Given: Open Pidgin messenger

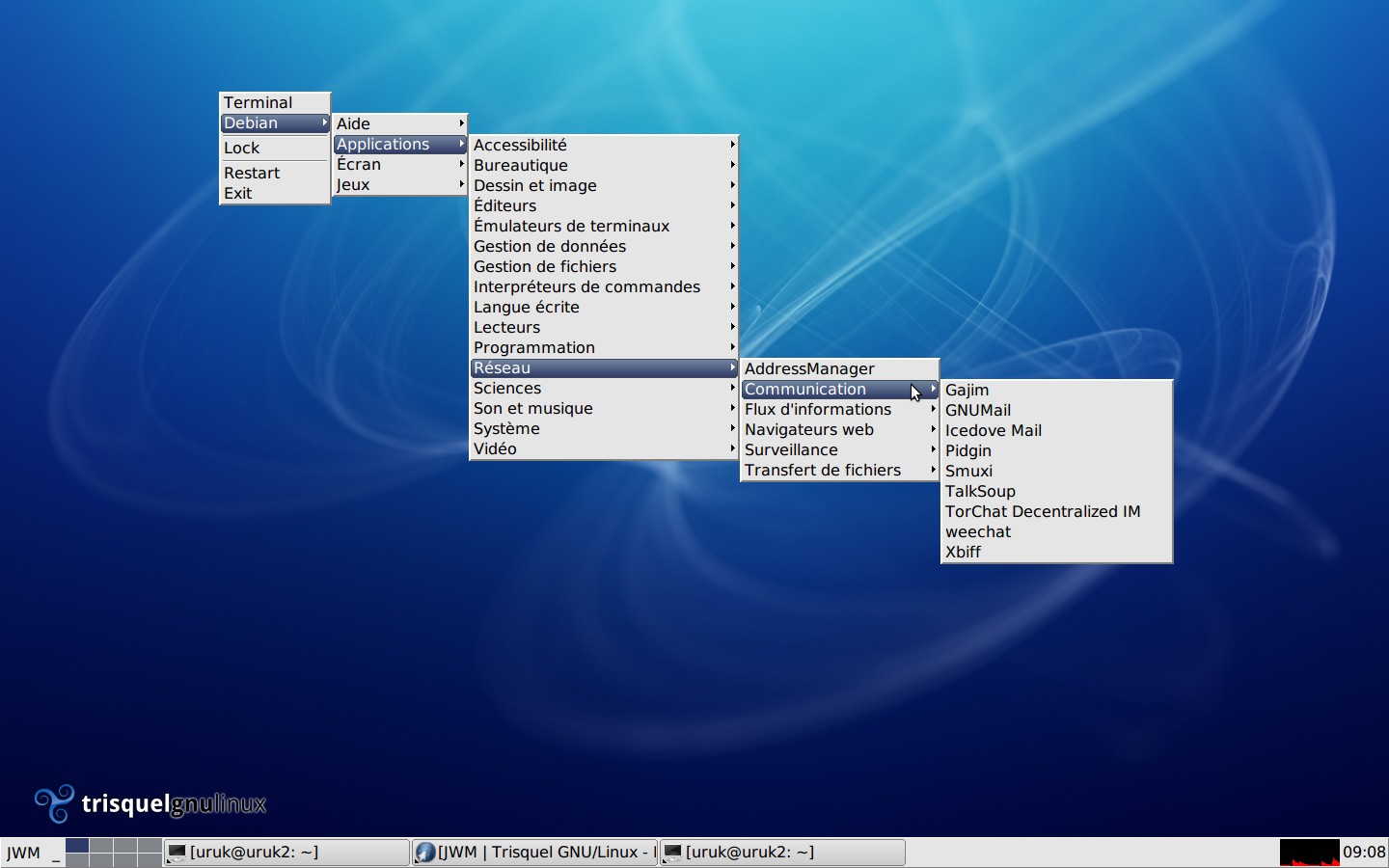Looking at the screenshot, I should click(1057, 450).
